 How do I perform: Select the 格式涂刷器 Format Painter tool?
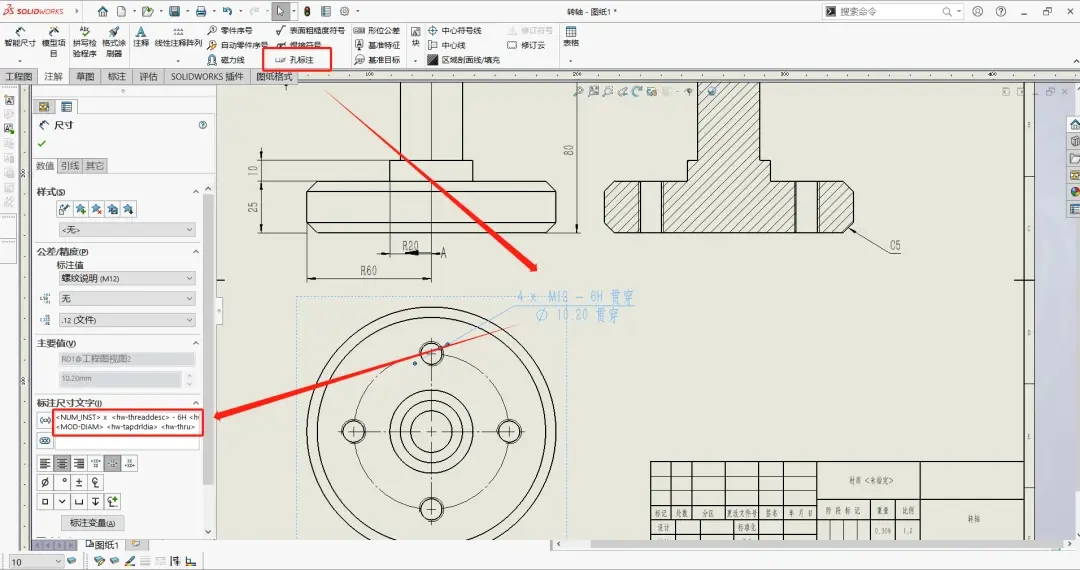click(x=114, y=42)
